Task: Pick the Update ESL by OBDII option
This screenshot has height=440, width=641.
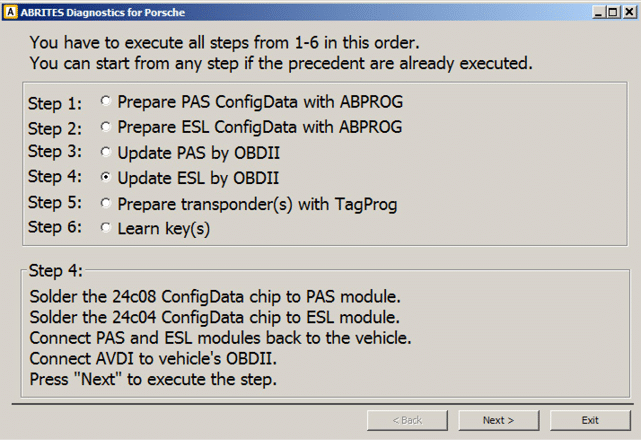Action: (107, 178)
